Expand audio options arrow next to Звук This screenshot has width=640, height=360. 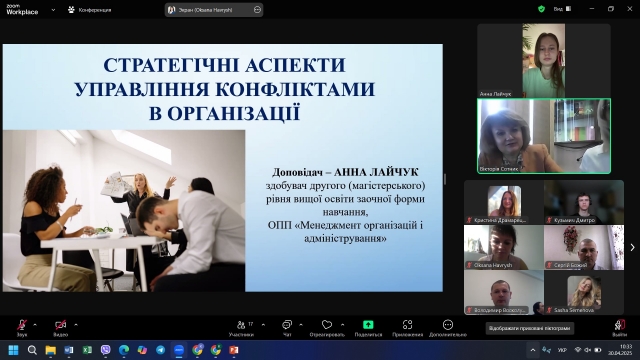tap(35, 325)
